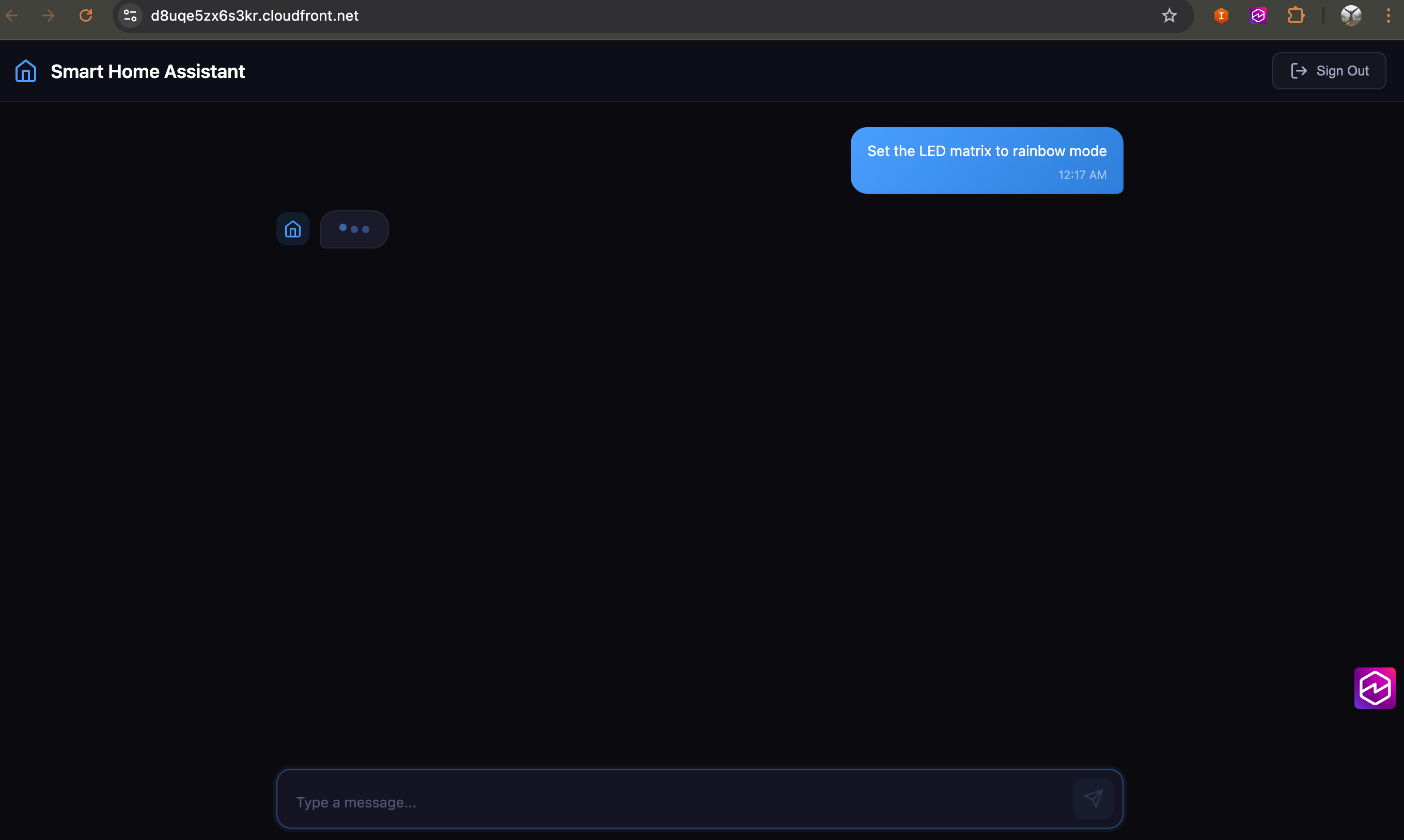Click the cloudfront.net address bar URL
Screen dimensions: 1404x840
255,16
